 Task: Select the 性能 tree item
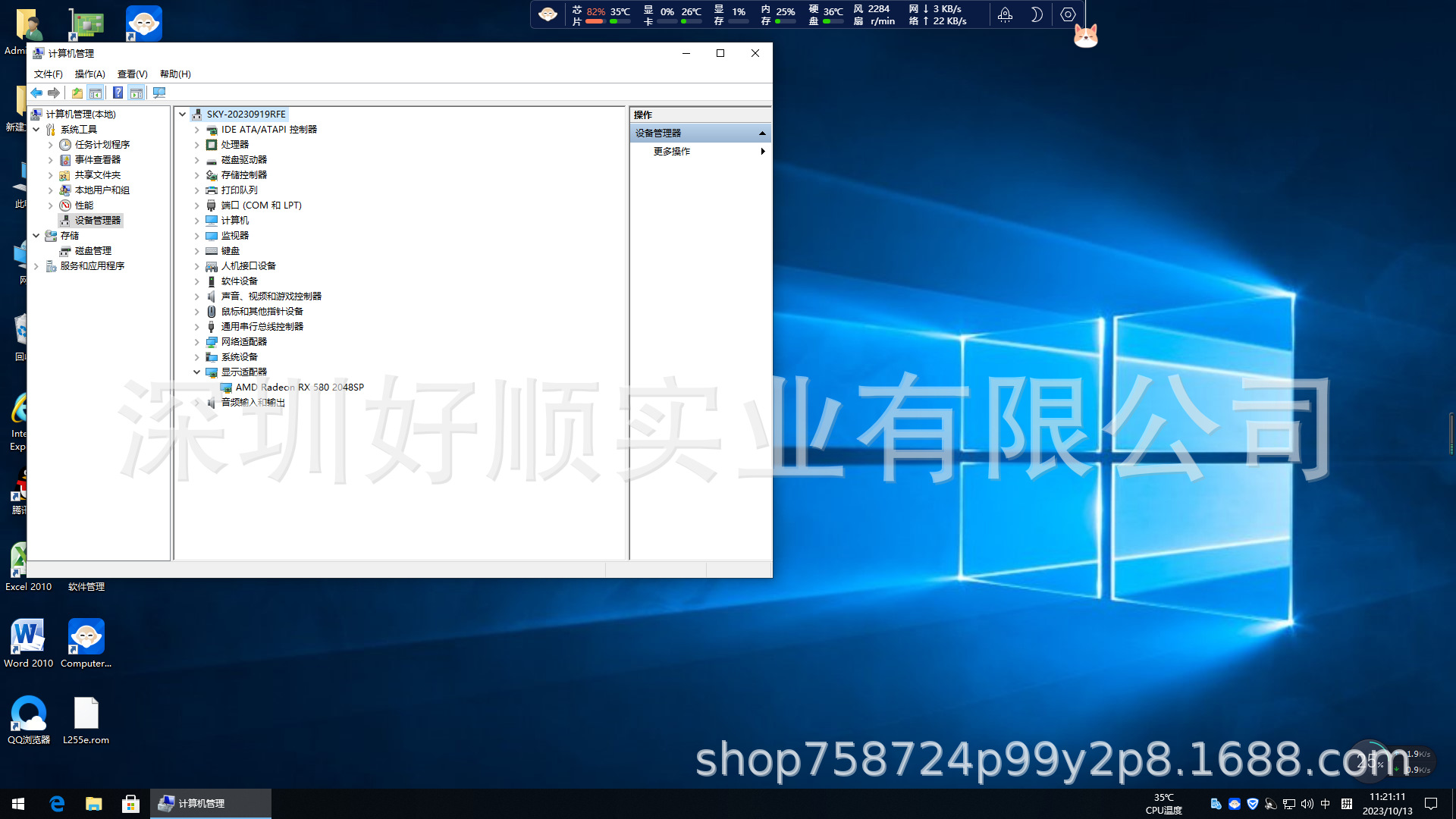click(84, 206)
